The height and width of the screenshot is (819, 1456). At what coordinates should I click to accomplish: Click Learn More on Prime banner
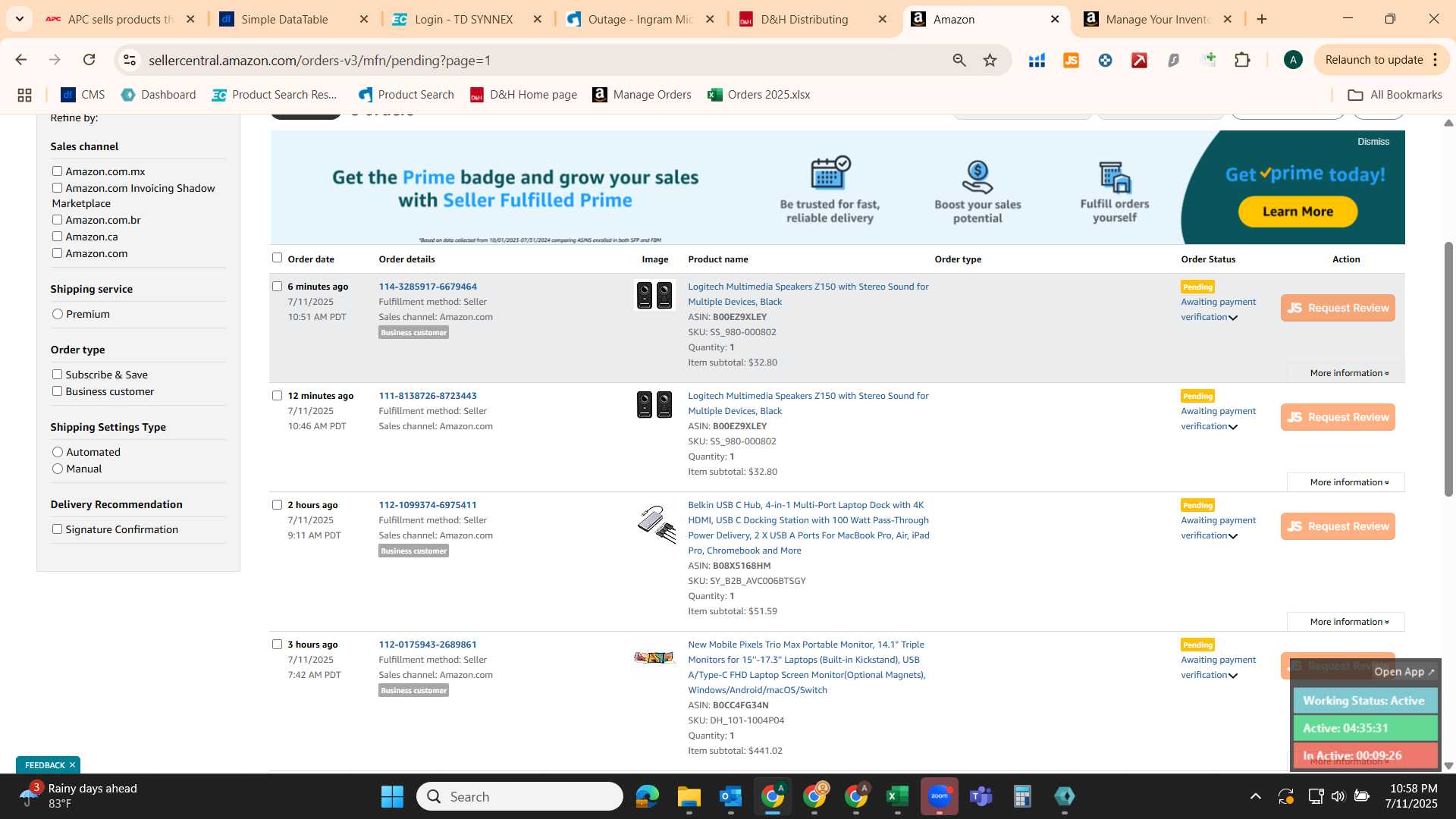pyautogui.click(x=1298, y=212)
